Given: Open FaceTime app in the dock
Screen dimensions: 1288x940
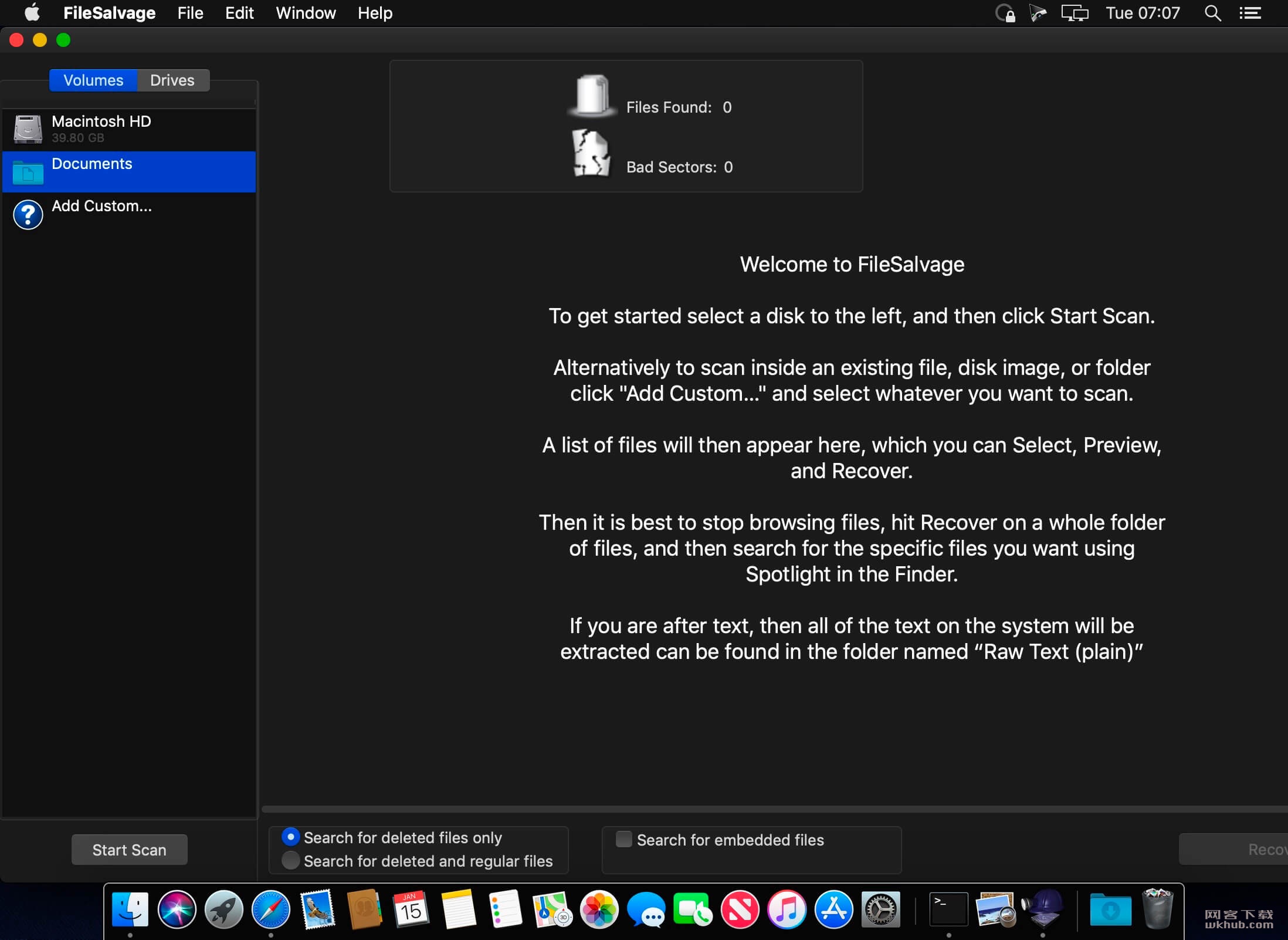Looking at the screenshot, I should (x=693, y=909).
